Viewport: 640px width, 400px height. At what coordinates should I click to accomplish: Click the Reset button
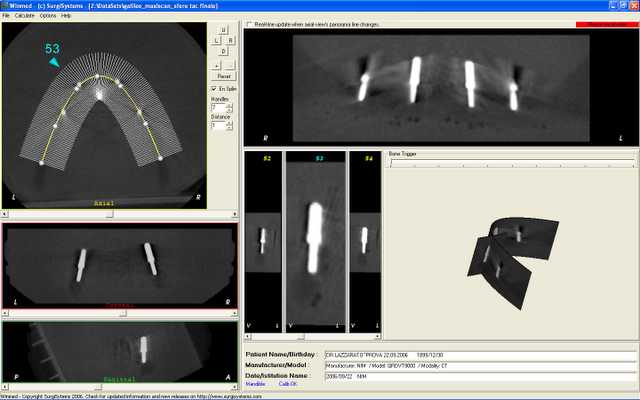pyautogui.click(x=224, y=76)
